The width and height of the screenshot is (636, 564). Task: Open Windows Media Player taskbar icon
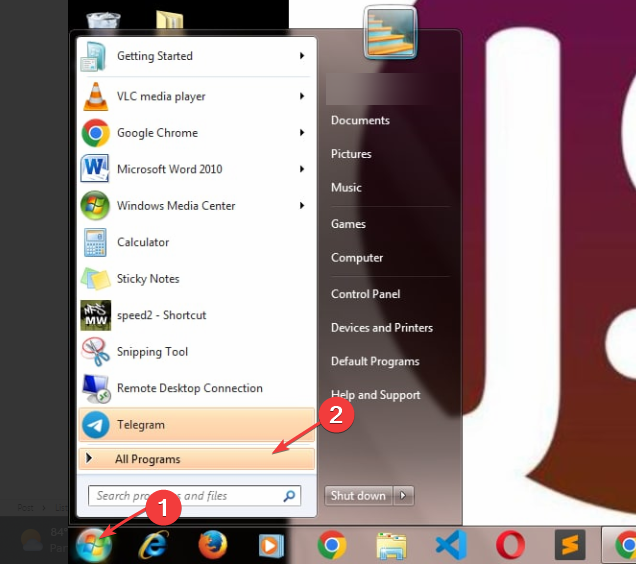[271, 546]
